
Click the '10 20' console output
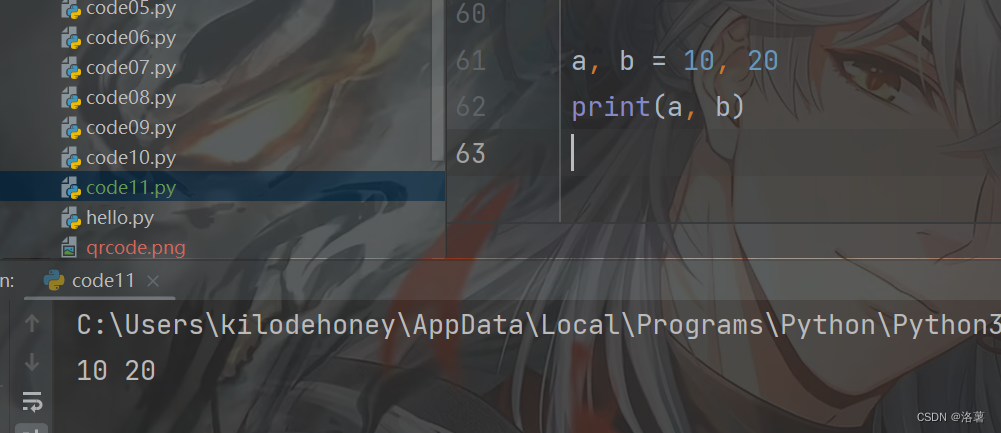click(116, 371)
